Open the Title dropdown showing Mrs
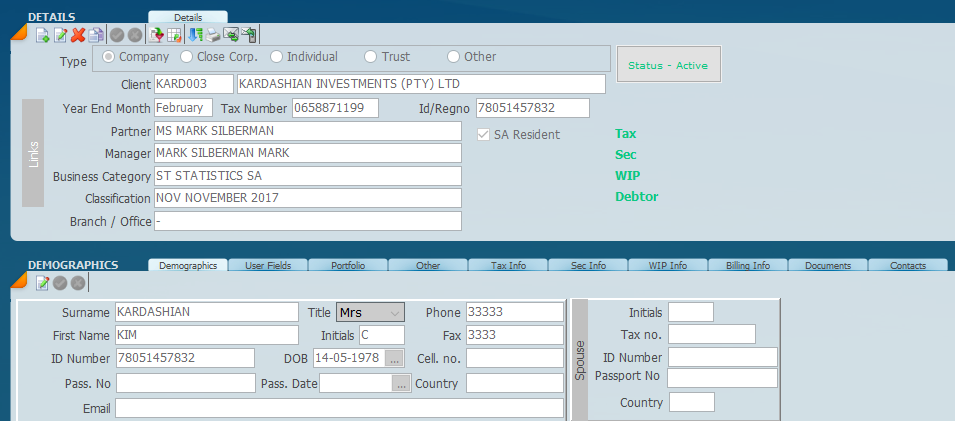This screenshot has width=955, height=421. 370,312
